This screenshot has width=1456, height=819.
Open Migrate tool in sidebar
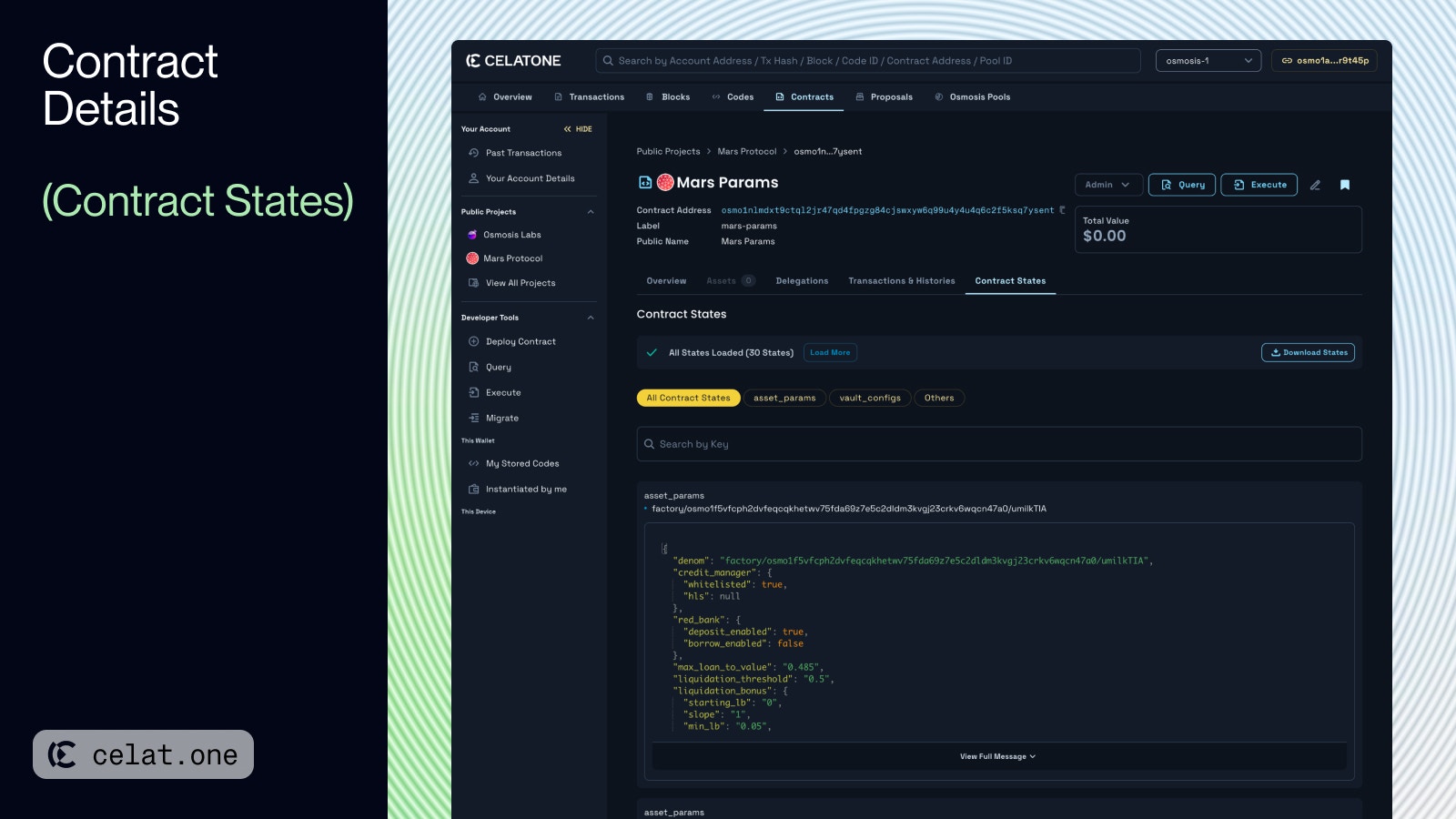pos(501,418)
